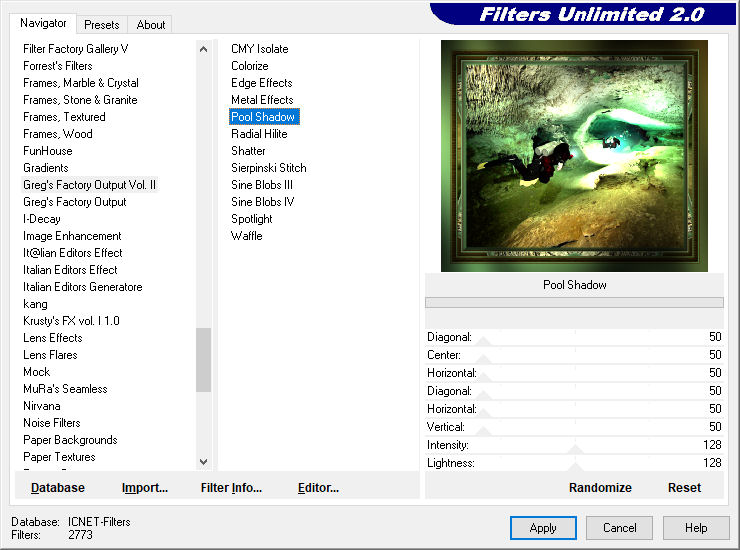Select Noise Filters category
This screenshot has width=740, height=550.
click(x=52, y=423)
